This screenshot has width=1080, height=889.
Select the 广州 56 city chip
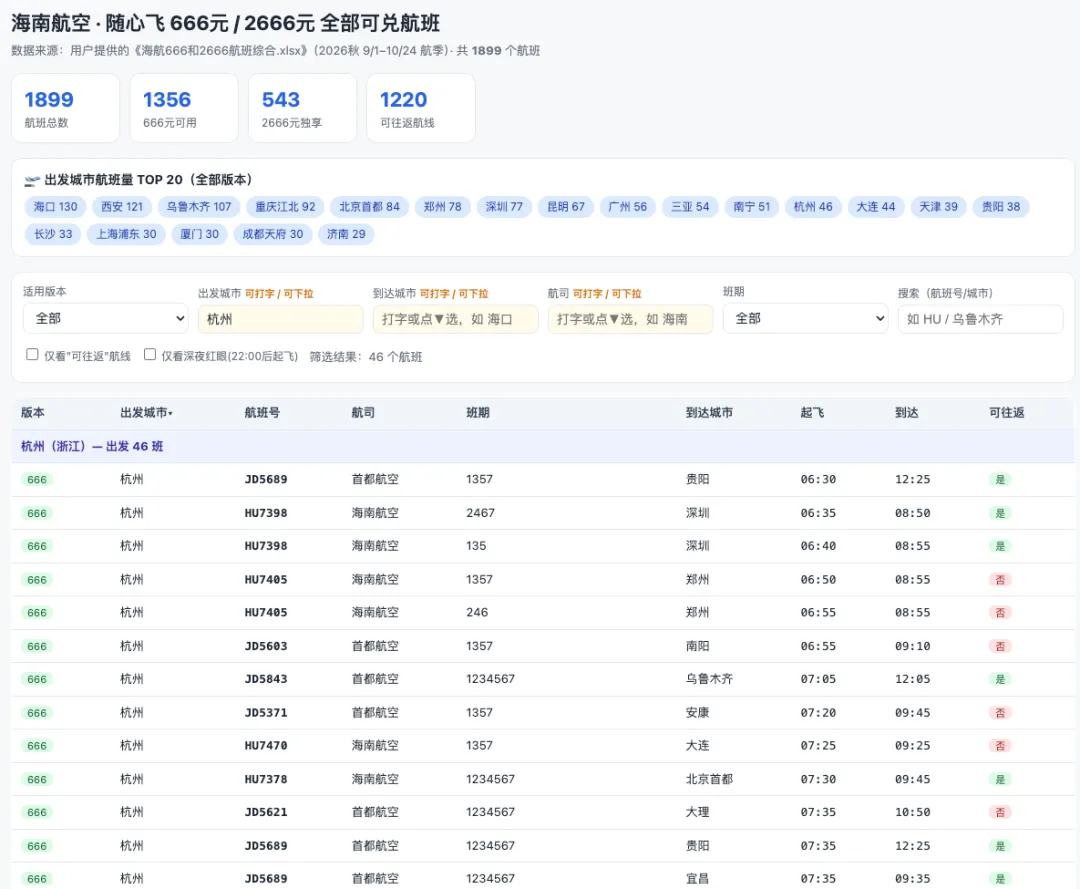(627, 207)
